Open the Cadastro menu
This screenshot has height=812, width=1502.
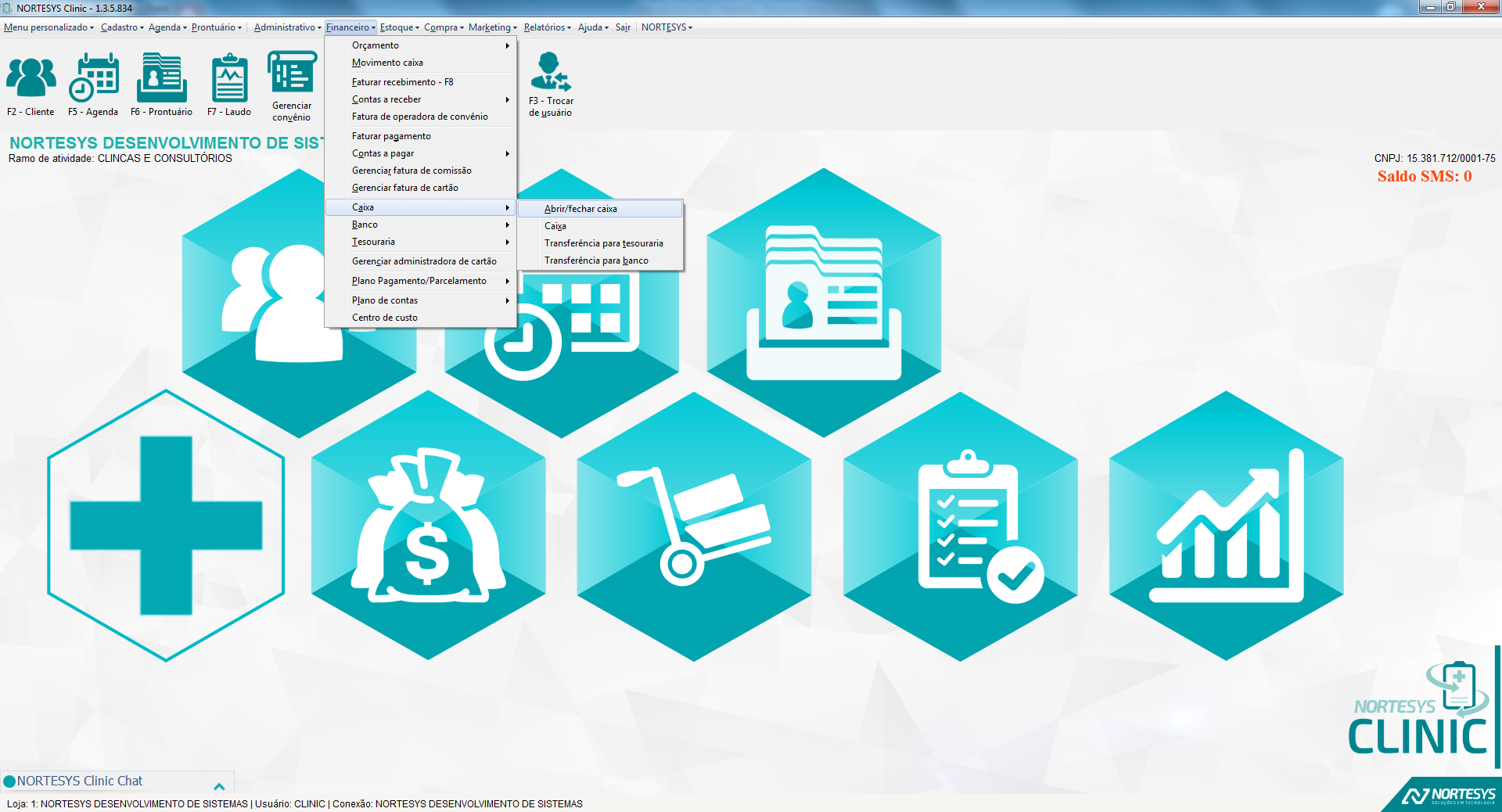pyautogui.click(x=122, y=27)
